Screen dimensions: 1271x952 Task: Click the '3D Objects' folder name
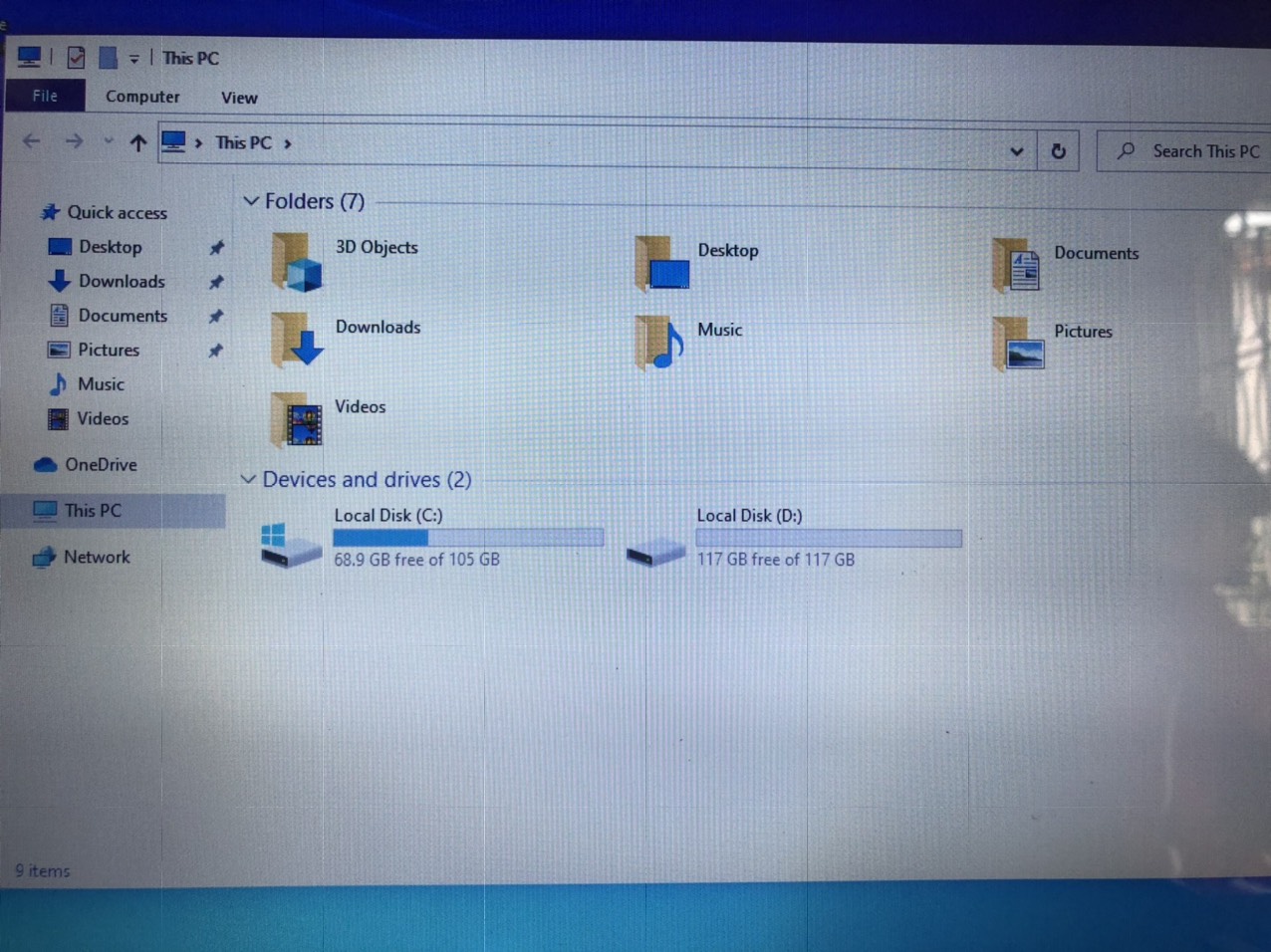tap(377, 247)
